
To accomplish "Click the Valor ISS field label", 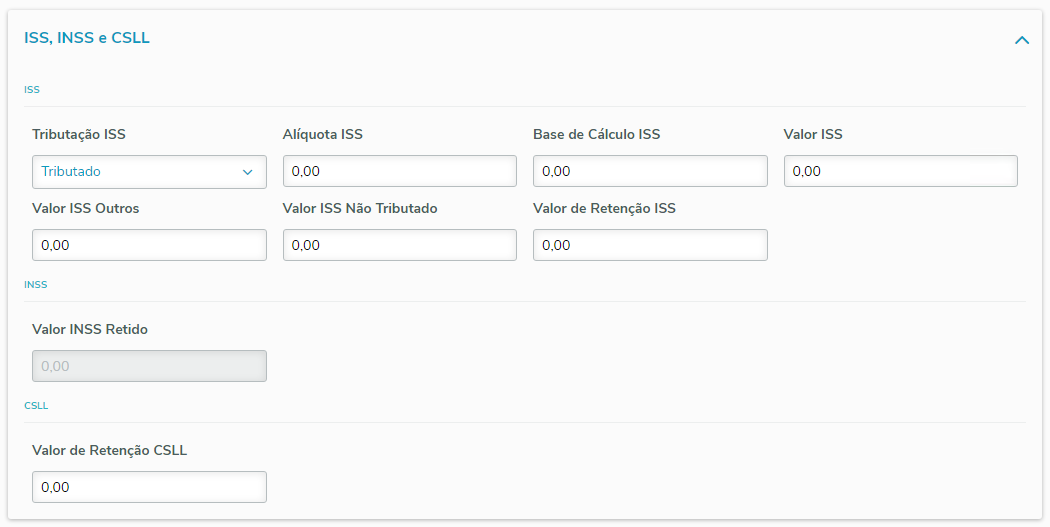I will pyautogui.click(x=813, y=135).
